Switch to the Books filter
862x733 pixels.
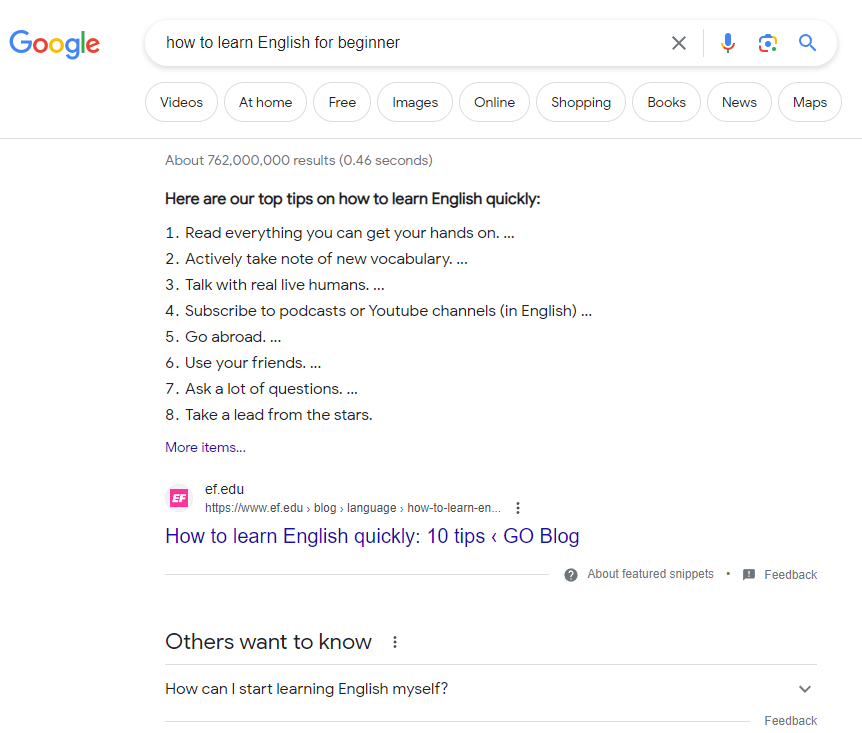coord(666,102)
